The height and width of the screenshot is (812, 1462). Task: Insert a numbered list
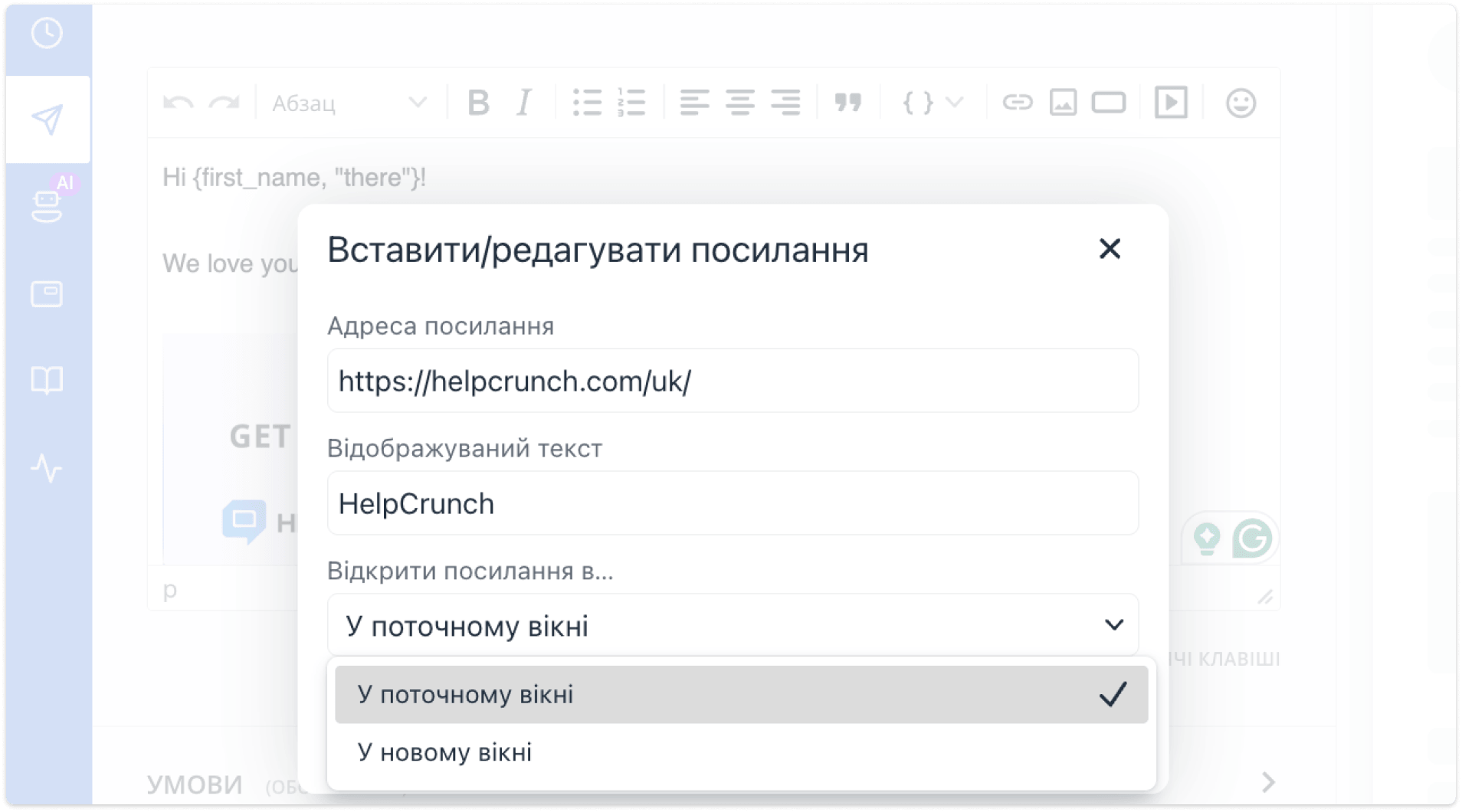pos(630,103)
